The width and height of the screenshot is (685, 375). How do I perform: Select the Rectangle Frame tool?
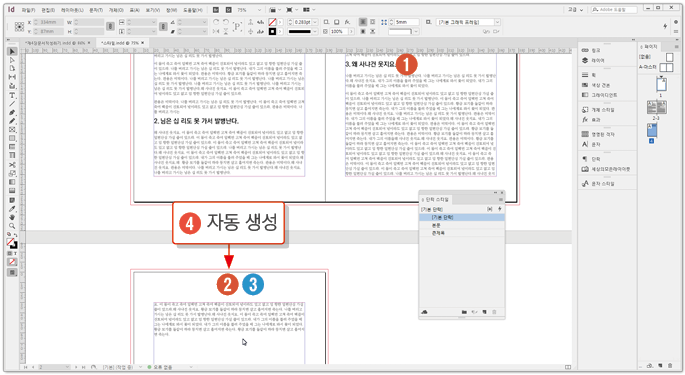(12, 130)
